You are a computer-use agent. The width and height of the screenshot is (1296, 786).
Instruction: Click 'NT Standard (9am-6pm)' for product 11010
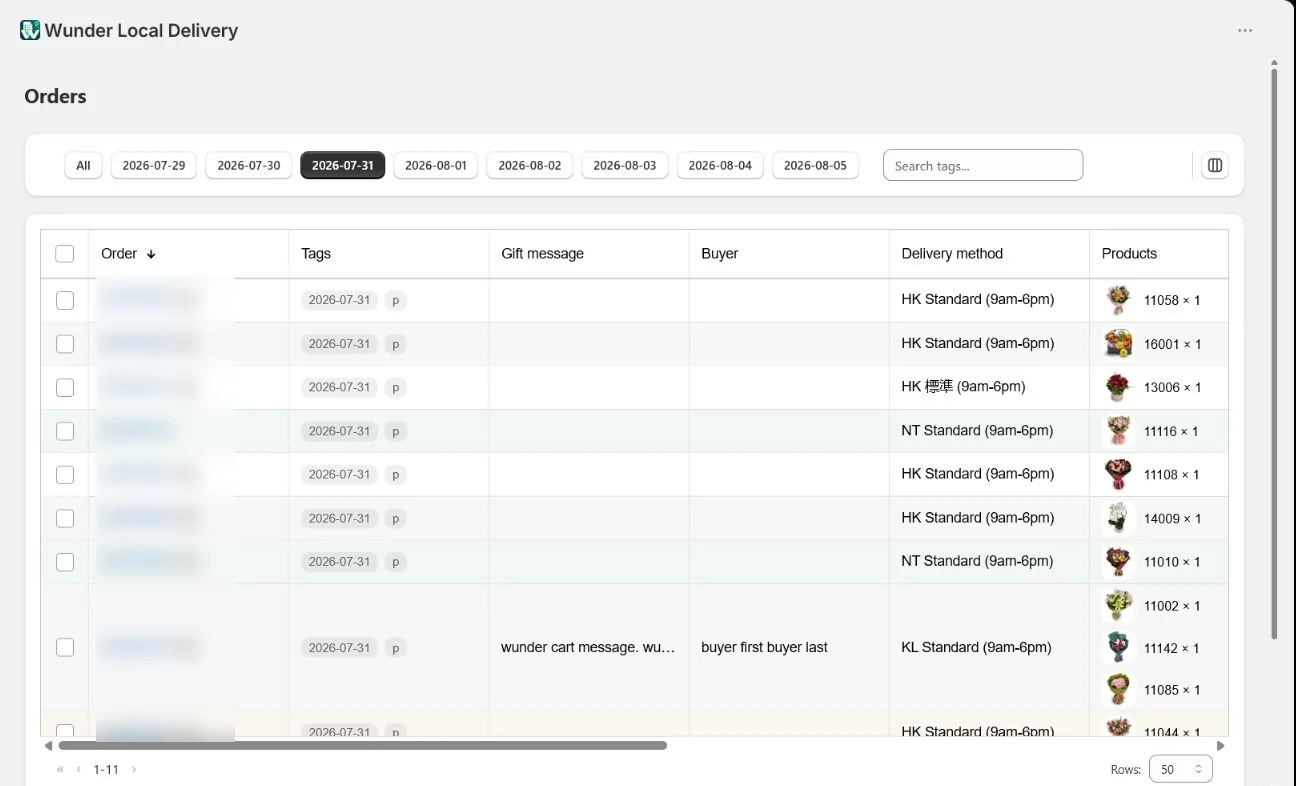(x=977, y=561)
